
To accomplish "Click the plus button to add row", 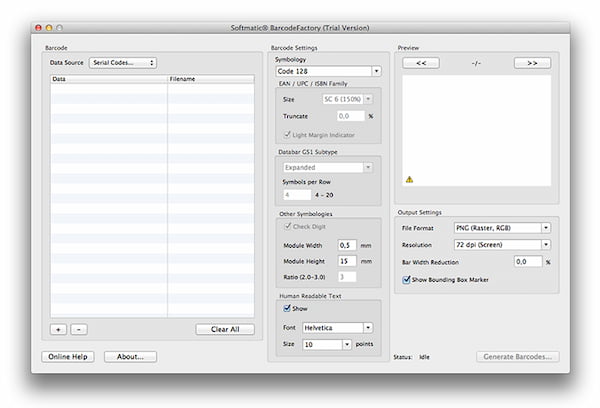I will 58,330.
